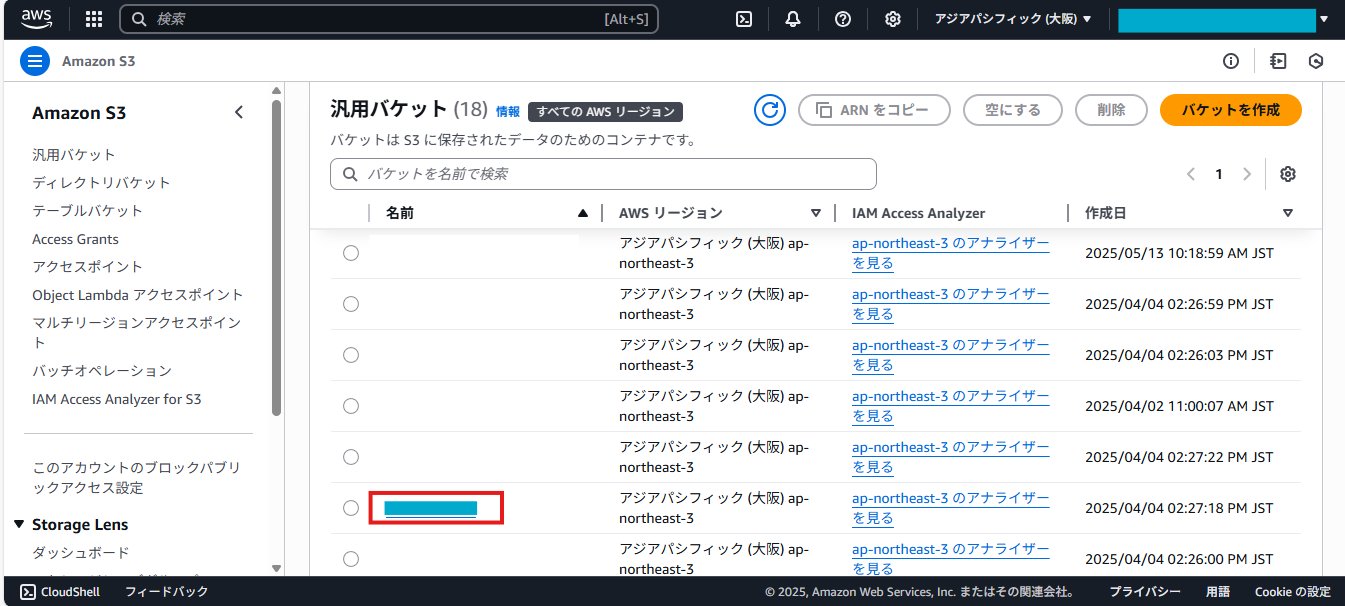The width and height of the screenshot is (1345, 606).
Task: Open the account menu dropdown arrow
Action: click(1324, 19)
